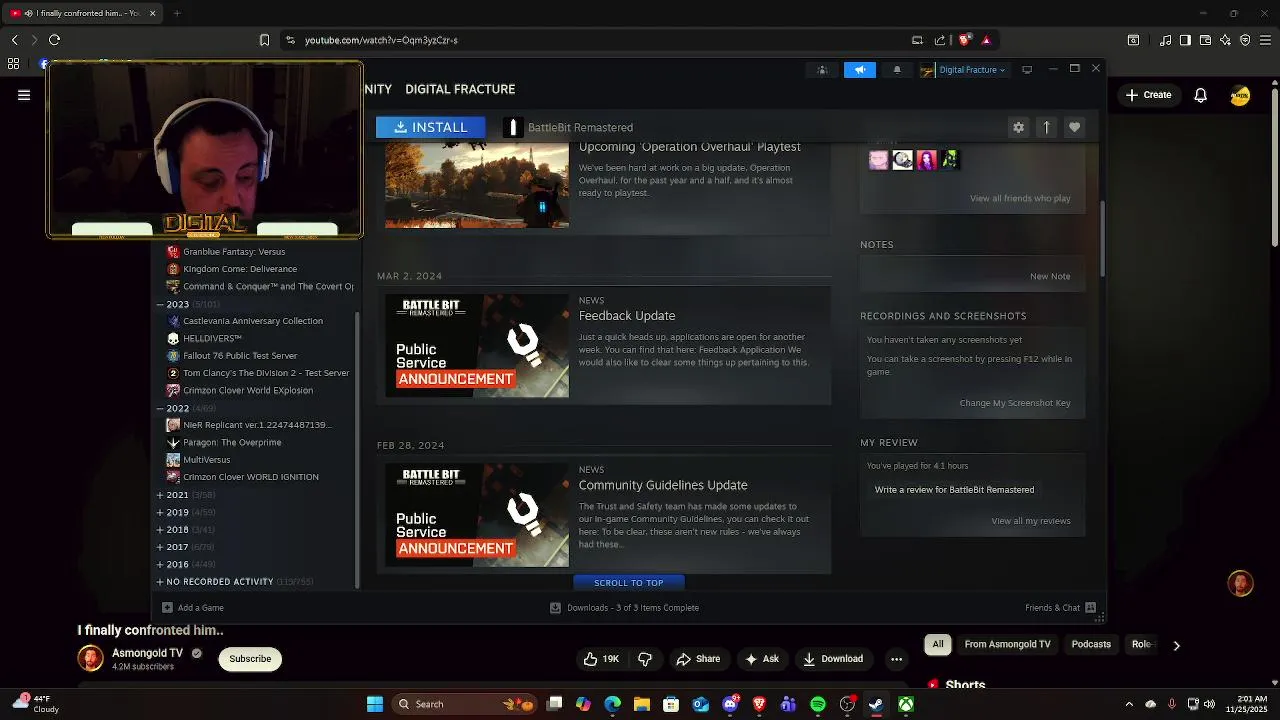Viewport: 1280px width, 720px height.
Task: Click Write a review for BattleBit Remastered
Action: [954, 490]
